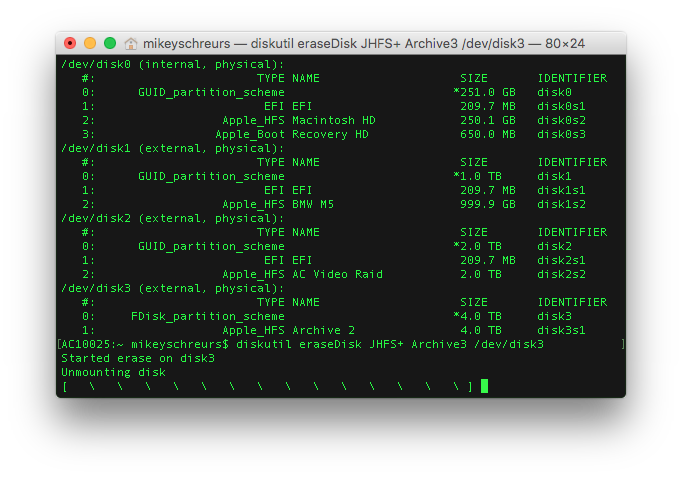Click the 'disk1s1' identifier

point(561,190)
